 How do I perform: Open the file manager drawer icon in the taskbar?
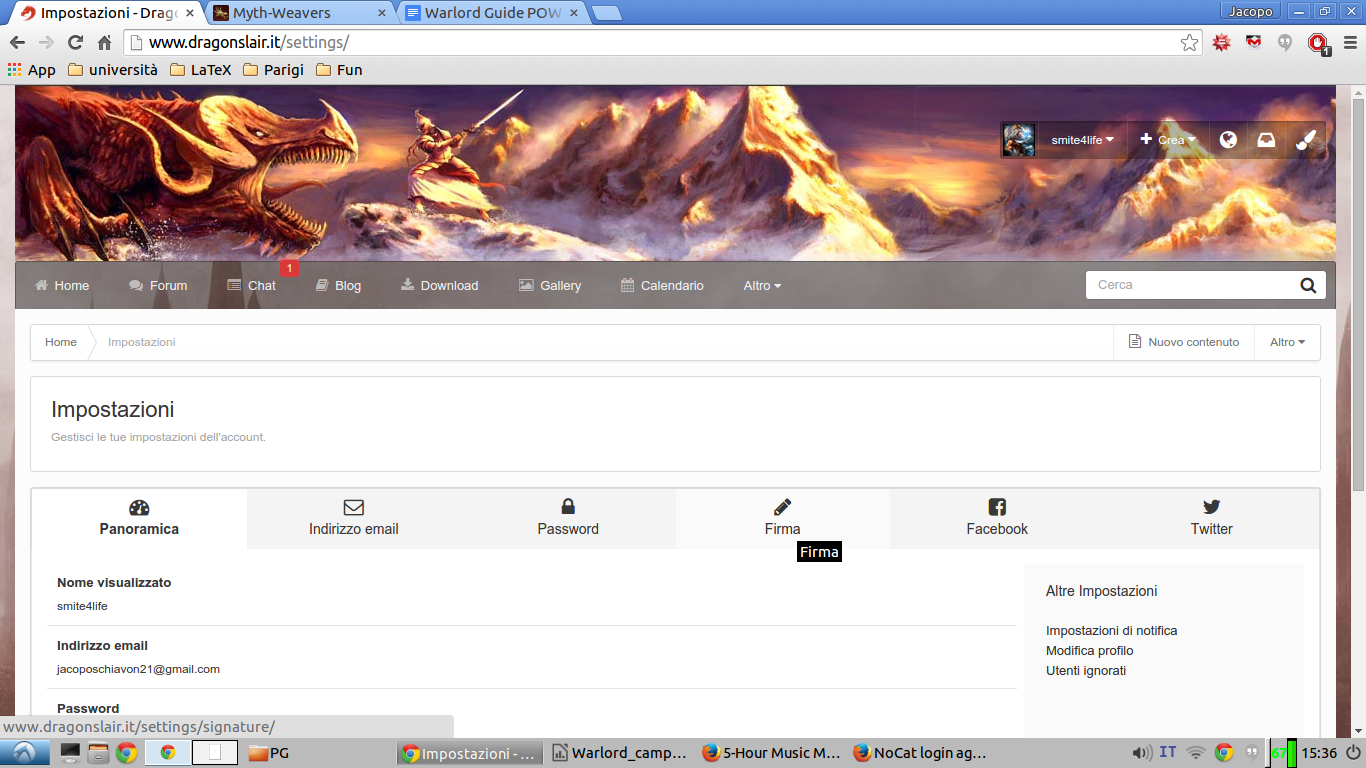[x=98, y=753]
